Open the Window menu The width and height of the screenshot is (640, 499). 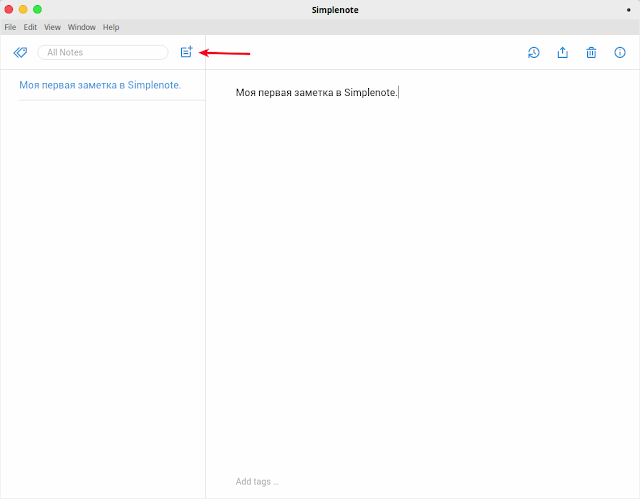click(82, 27)
